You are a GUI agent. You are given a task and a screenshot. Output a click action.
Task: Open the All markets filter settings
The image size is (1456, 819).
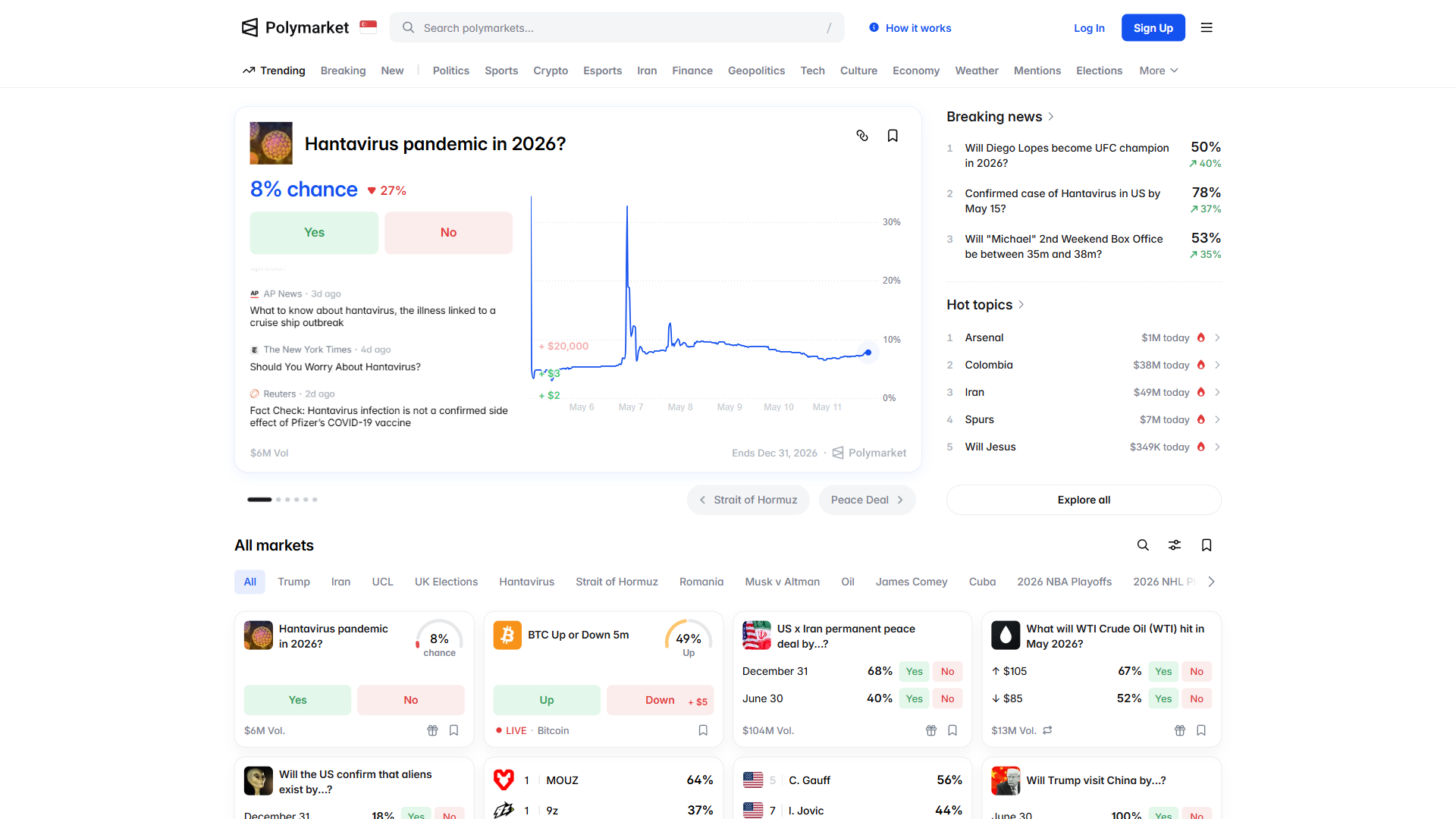(x=1175, y=545)
